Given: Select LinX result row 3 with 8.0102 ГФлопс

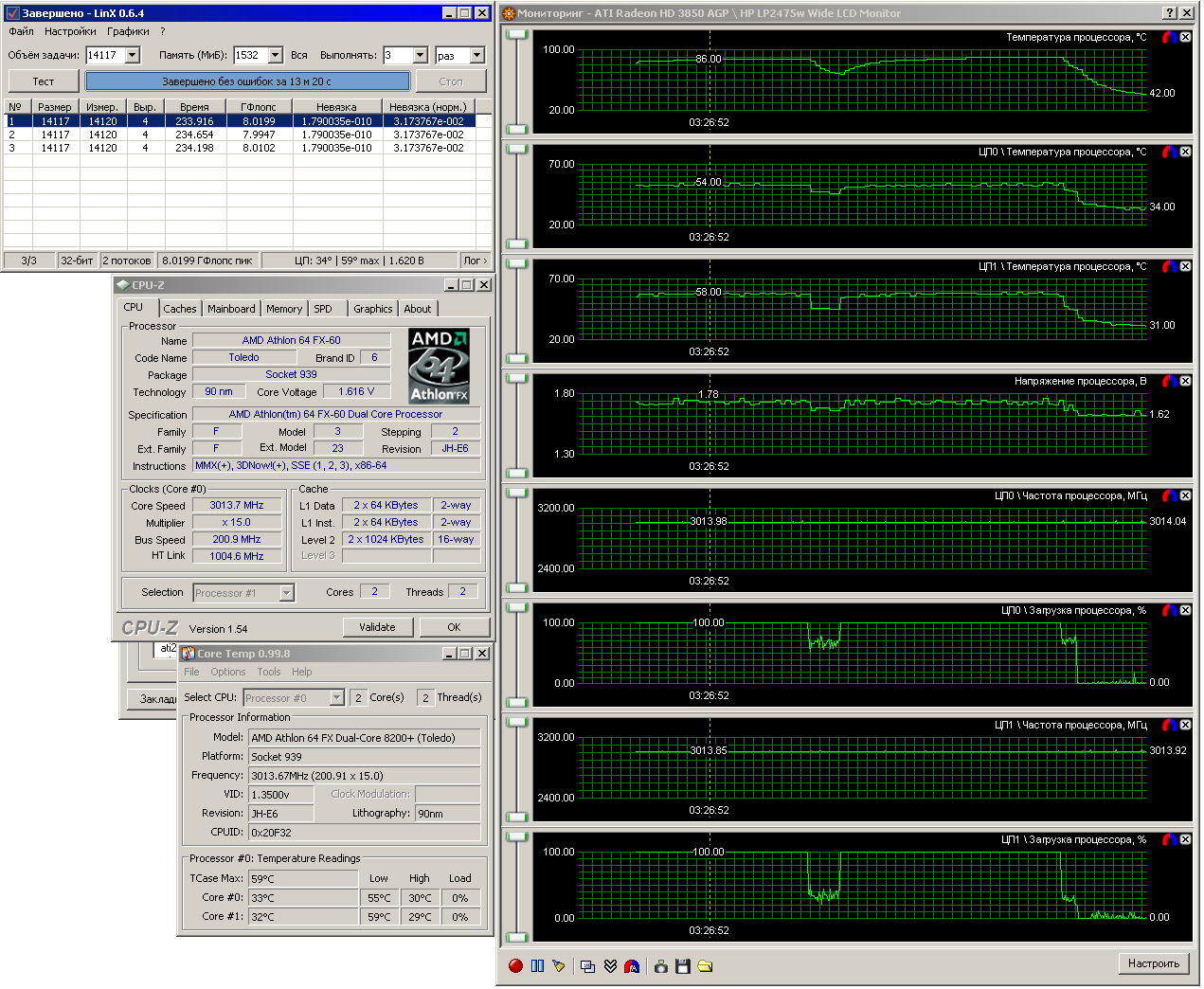Looking at the screenshot, I should pos(248,148).
